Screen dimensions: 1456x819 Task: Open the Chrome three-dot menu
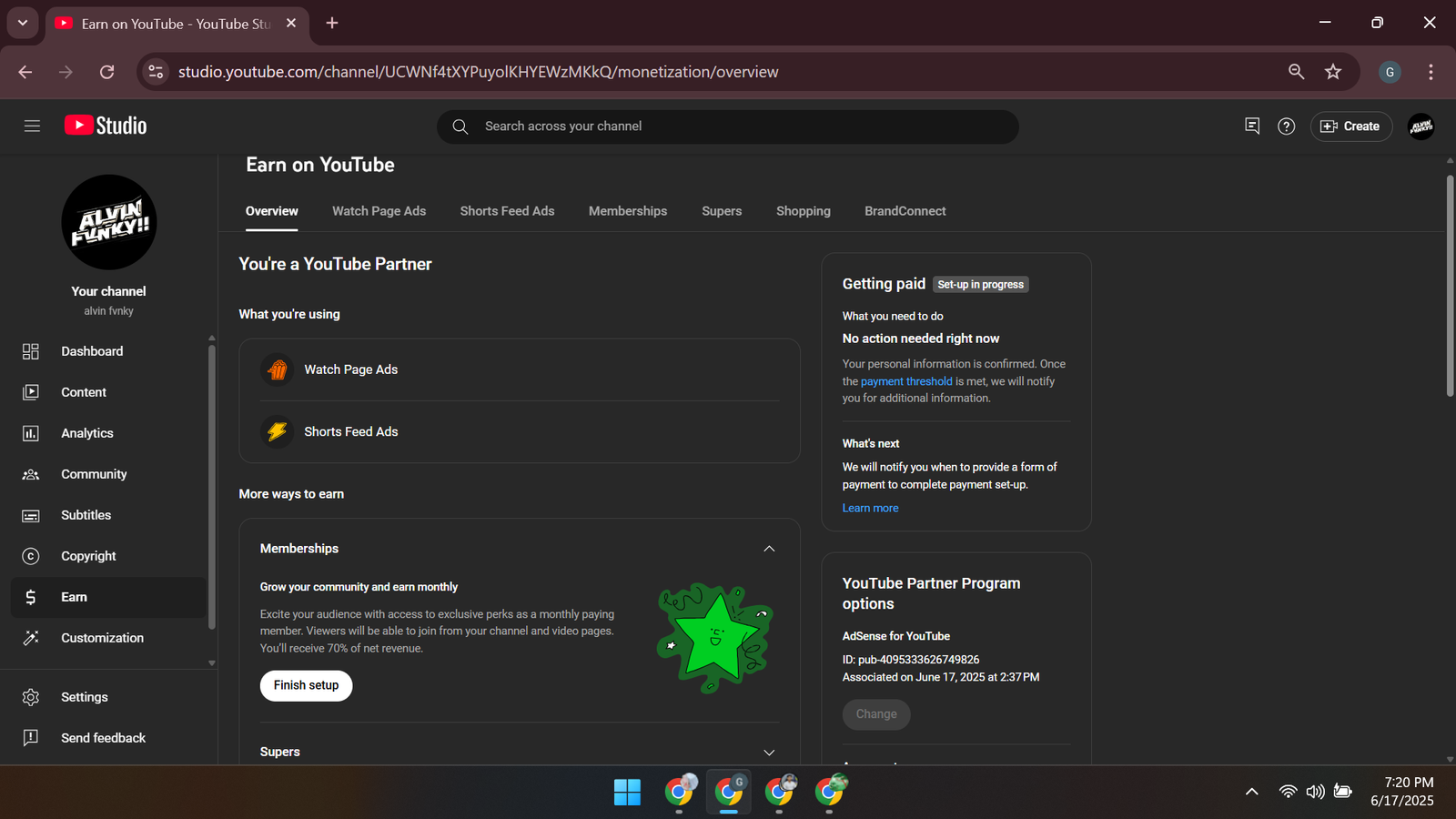pos(1431,72)
